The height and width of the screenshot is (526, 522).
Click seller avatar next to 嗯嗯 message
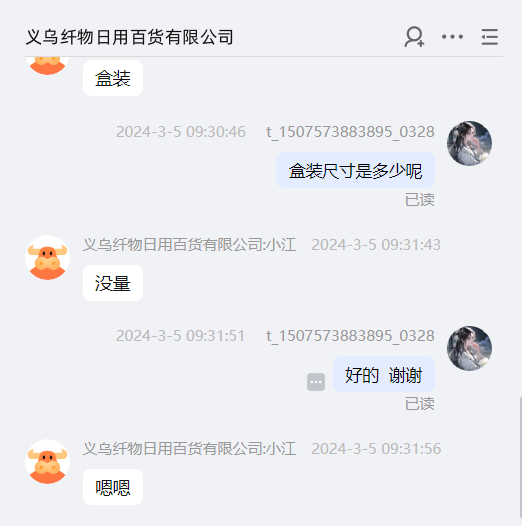(48, 462)
